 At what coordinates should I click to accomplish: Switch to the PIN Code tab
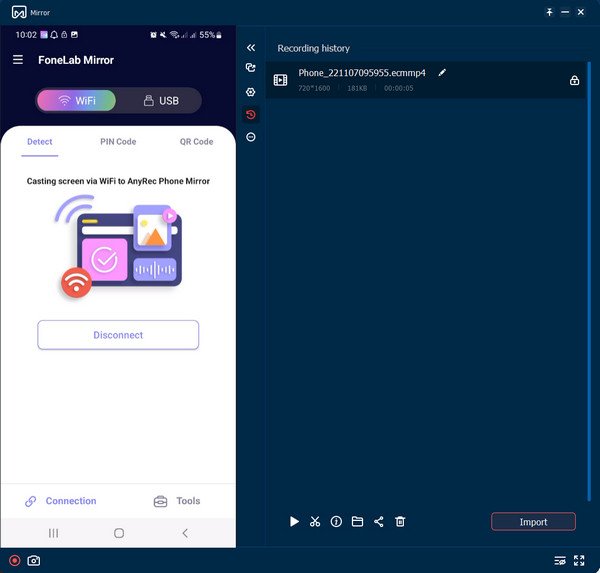[x=118, y=142]
